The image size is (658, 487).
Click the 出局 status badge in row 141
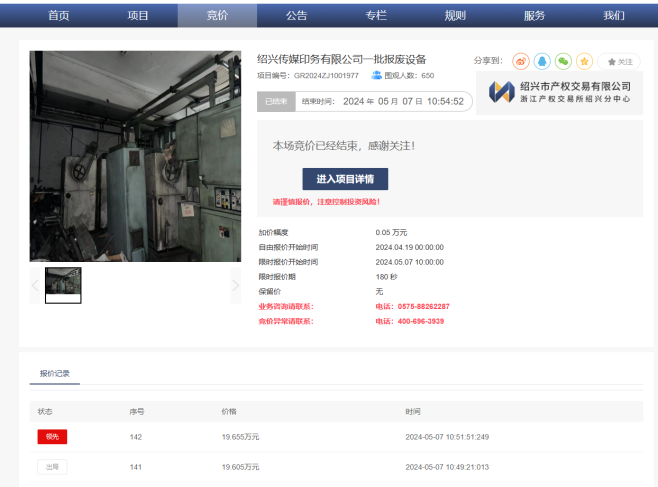(x=52, y=467)
